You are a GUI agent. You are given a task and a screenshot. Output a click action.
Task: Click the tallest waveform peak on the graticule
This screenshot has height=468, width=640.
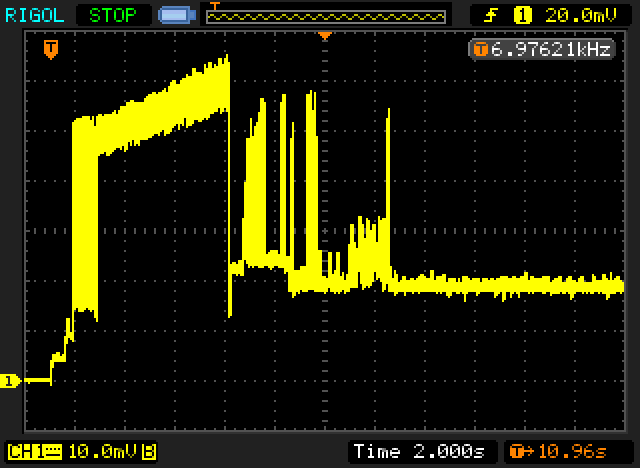tap(227, 56)
